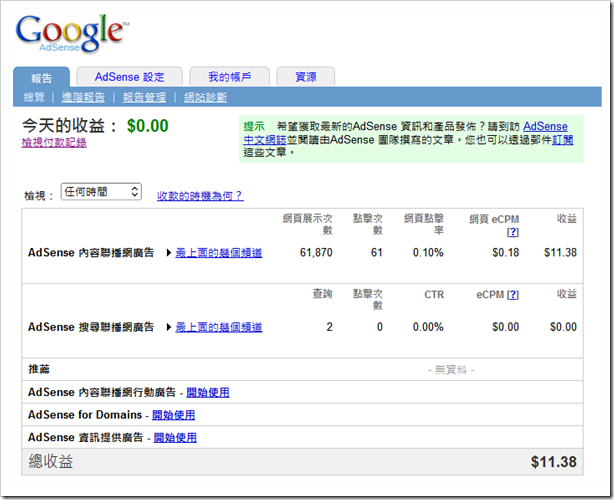Click 開始使用 for AdSense 資訊提供廣告

[175, 437]
